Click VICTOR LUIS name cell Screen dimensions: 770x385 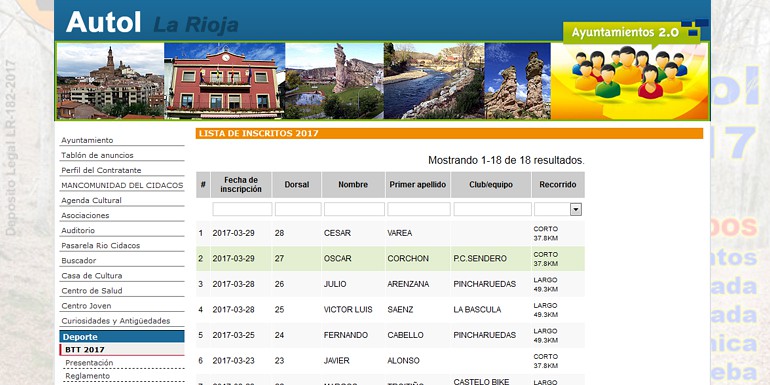(348, 310)
